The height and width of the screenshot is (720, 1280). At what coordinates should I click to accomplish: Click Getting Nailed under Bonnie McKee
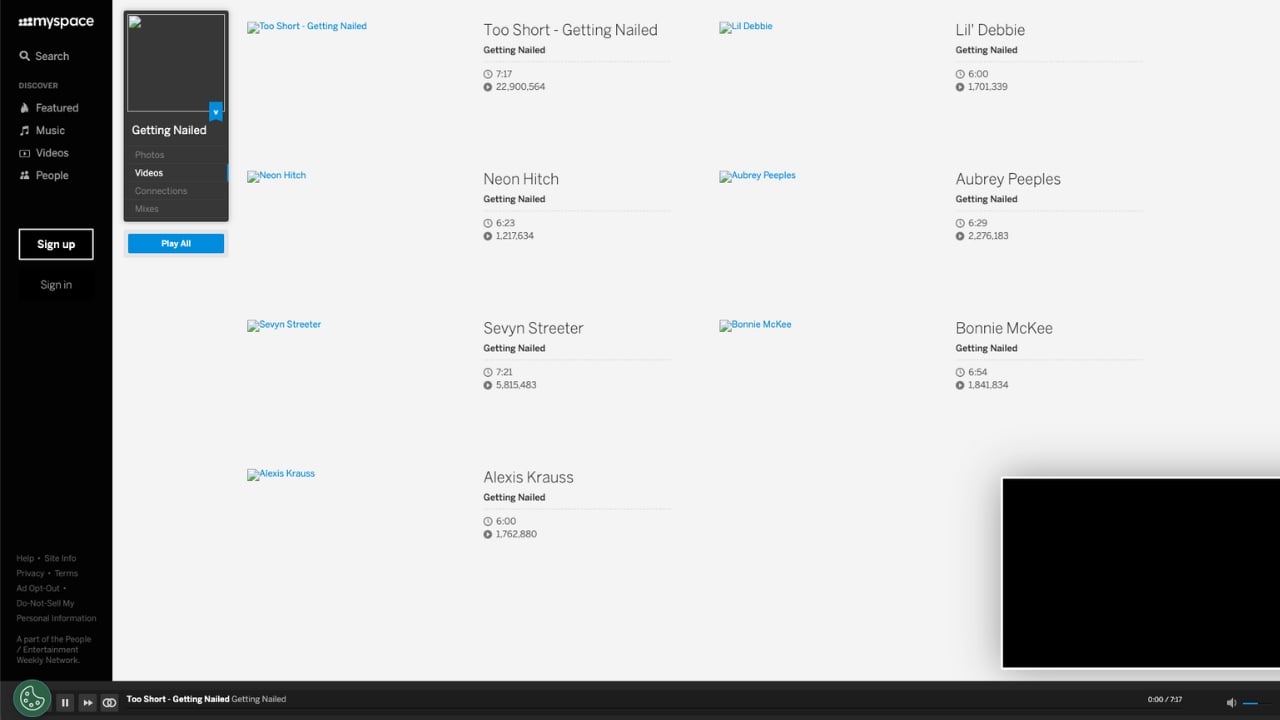(x=986, y=348)
